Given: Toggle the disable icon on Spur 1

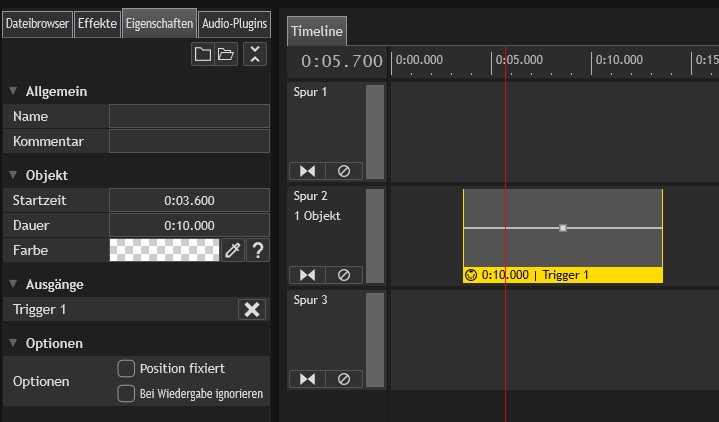Looking at the screenshot, I should click(x=344, y=171).
